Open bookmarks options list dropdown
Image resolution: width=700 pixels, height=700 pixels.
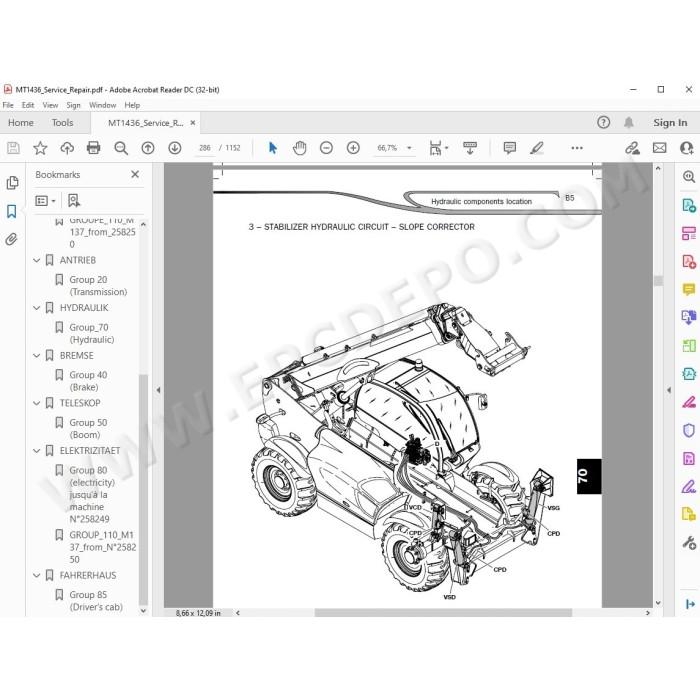pyautogui.click(x=45, y=201)
